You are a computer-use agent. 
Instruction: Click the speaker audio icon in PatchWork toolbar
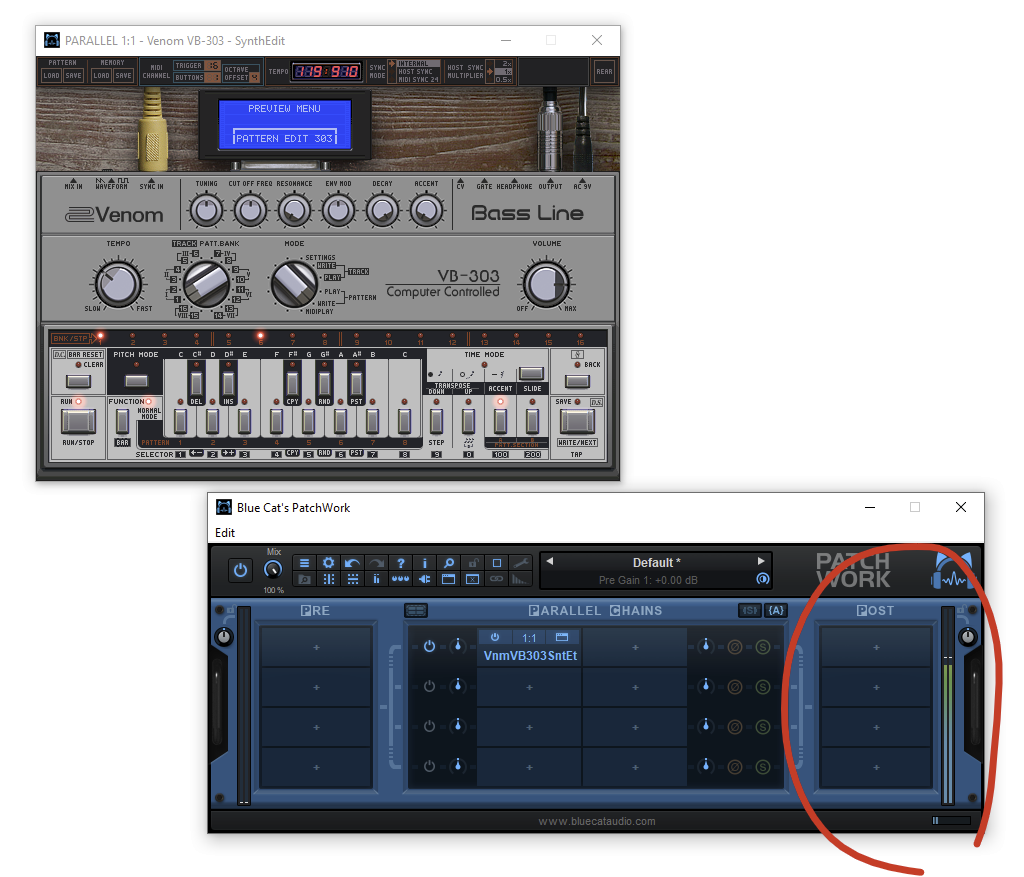tap(424, 579)
